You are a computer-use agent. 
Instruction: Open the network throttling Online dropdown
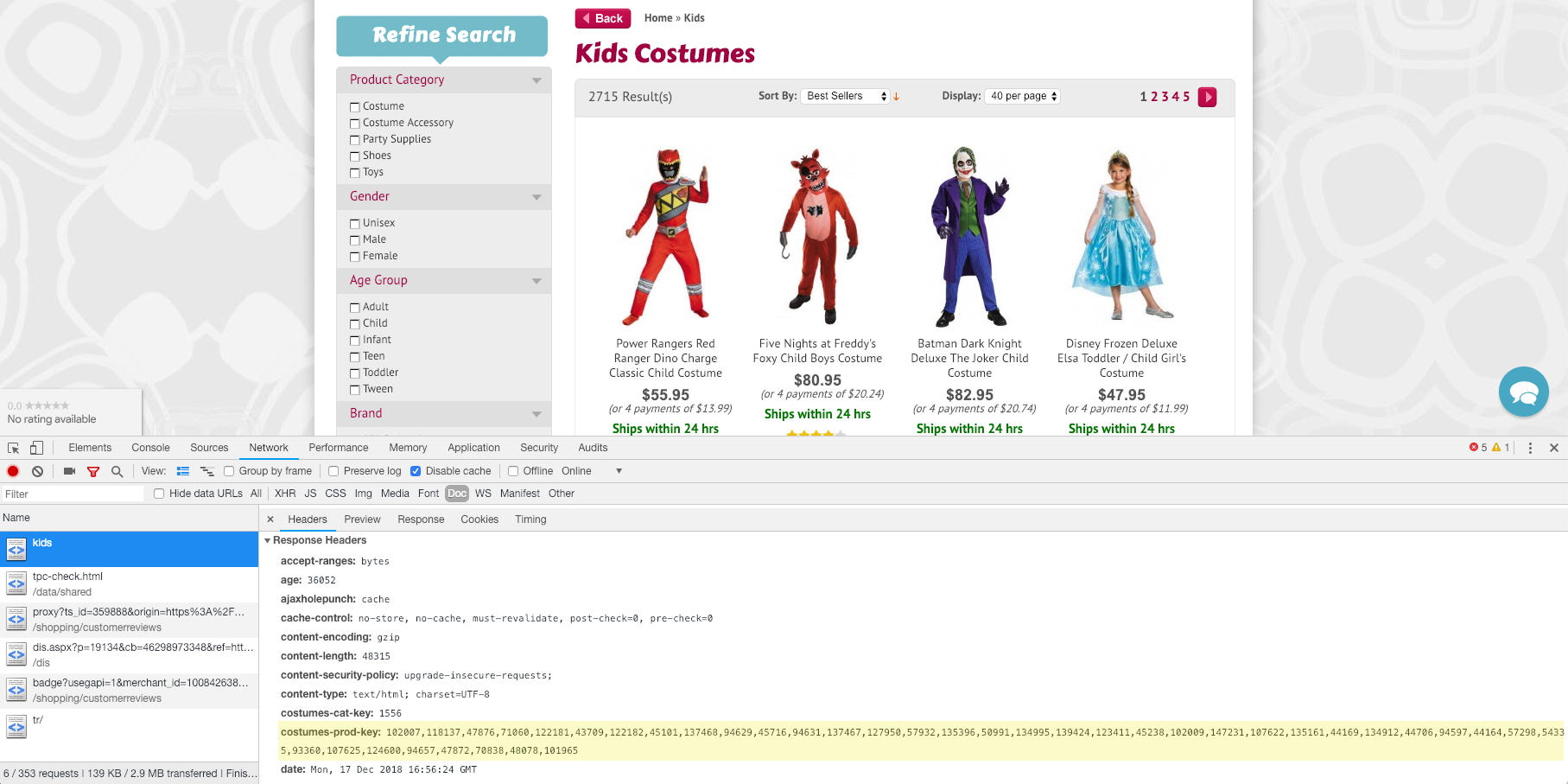point(592,471)
